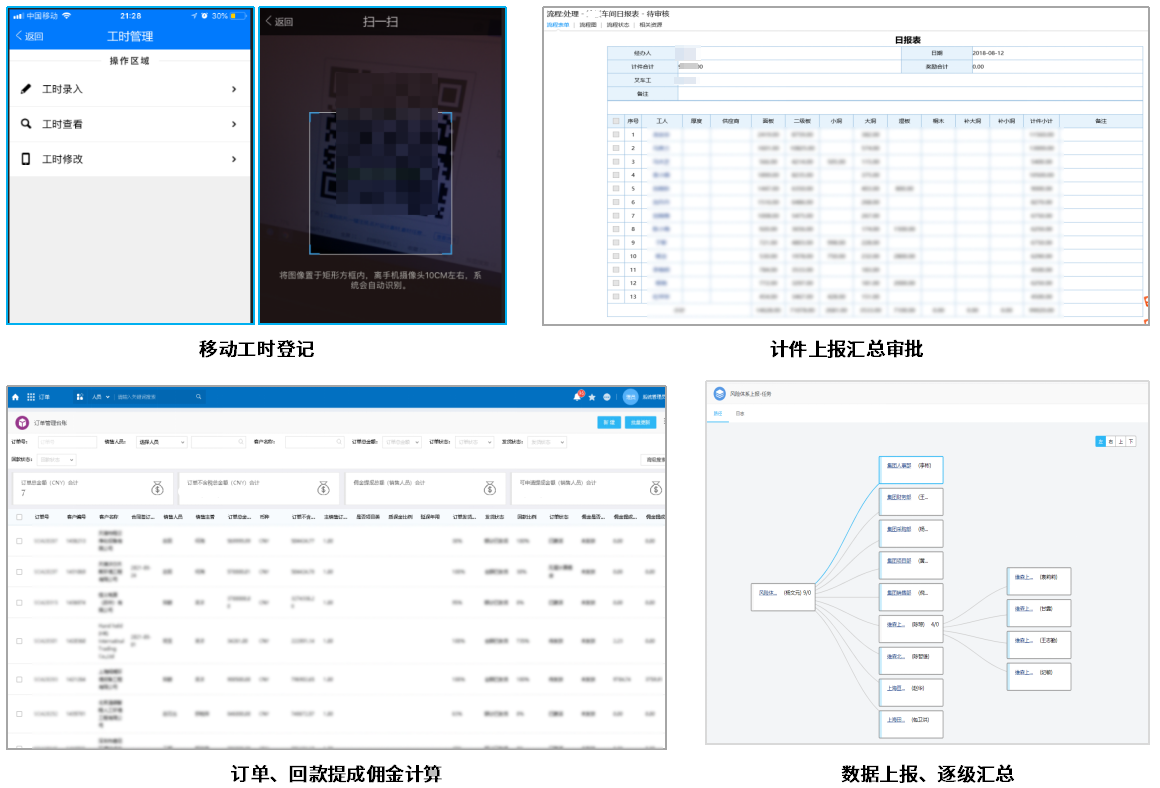Select the 上 layout direction button
The image size is (1160, 788).
click(1121, 441)
